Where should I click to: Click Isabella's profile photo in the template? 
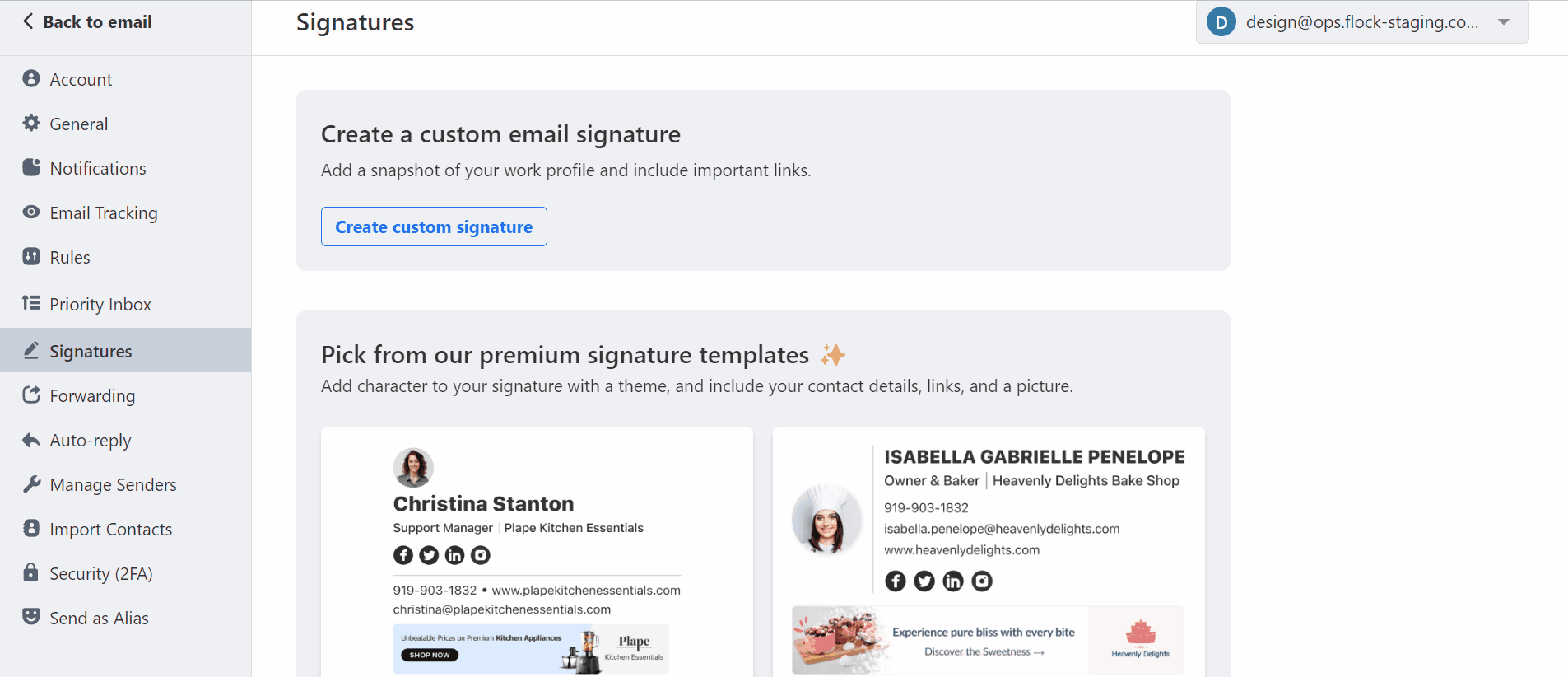[x=826, y=519]
